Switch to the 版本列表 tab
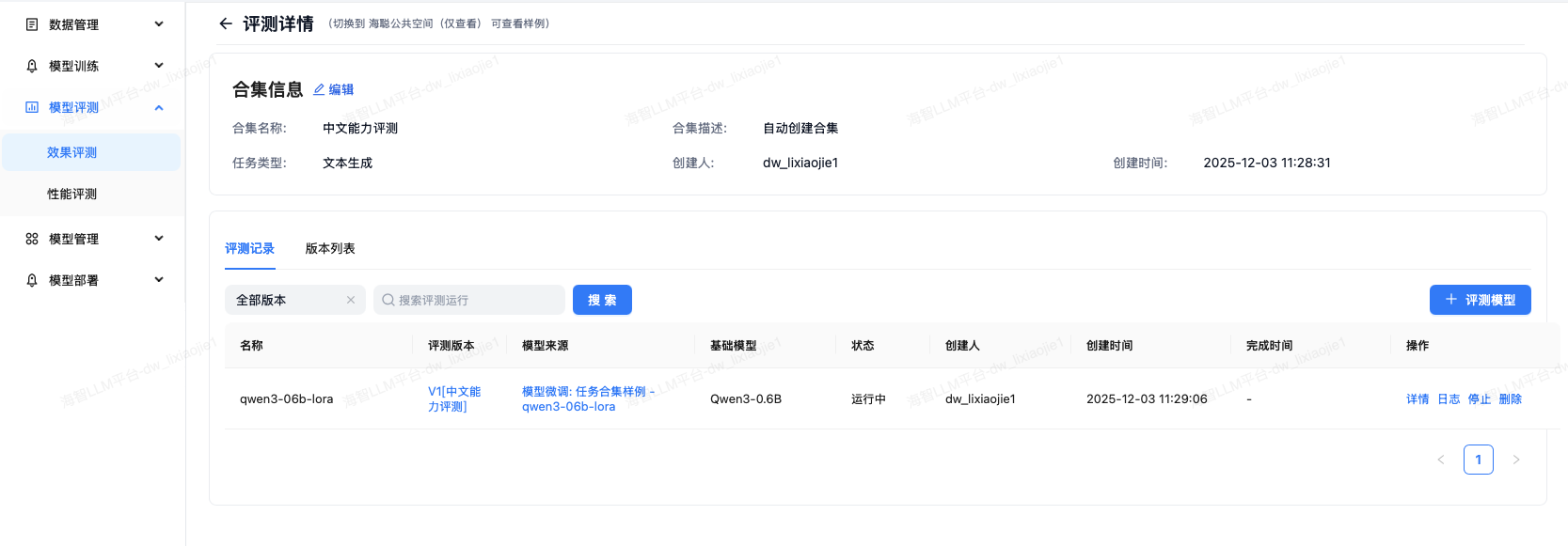 330,249
